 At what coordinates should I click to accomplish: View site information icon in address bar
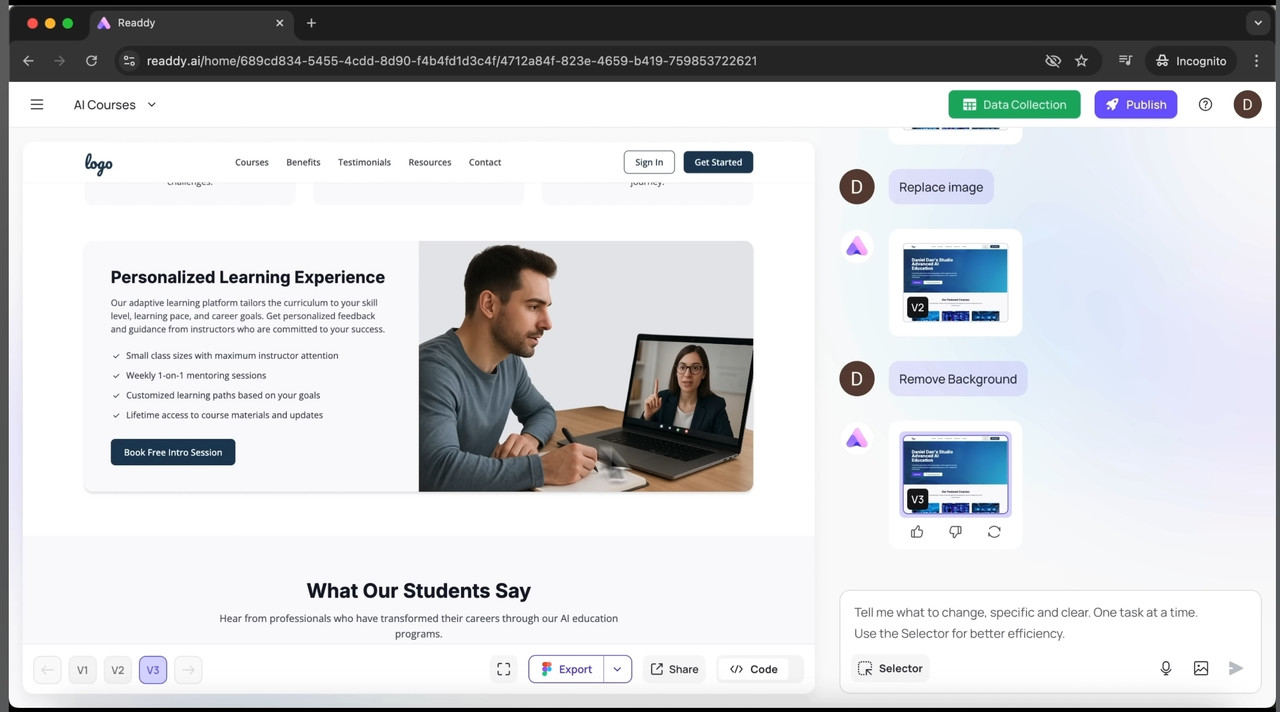129,61
